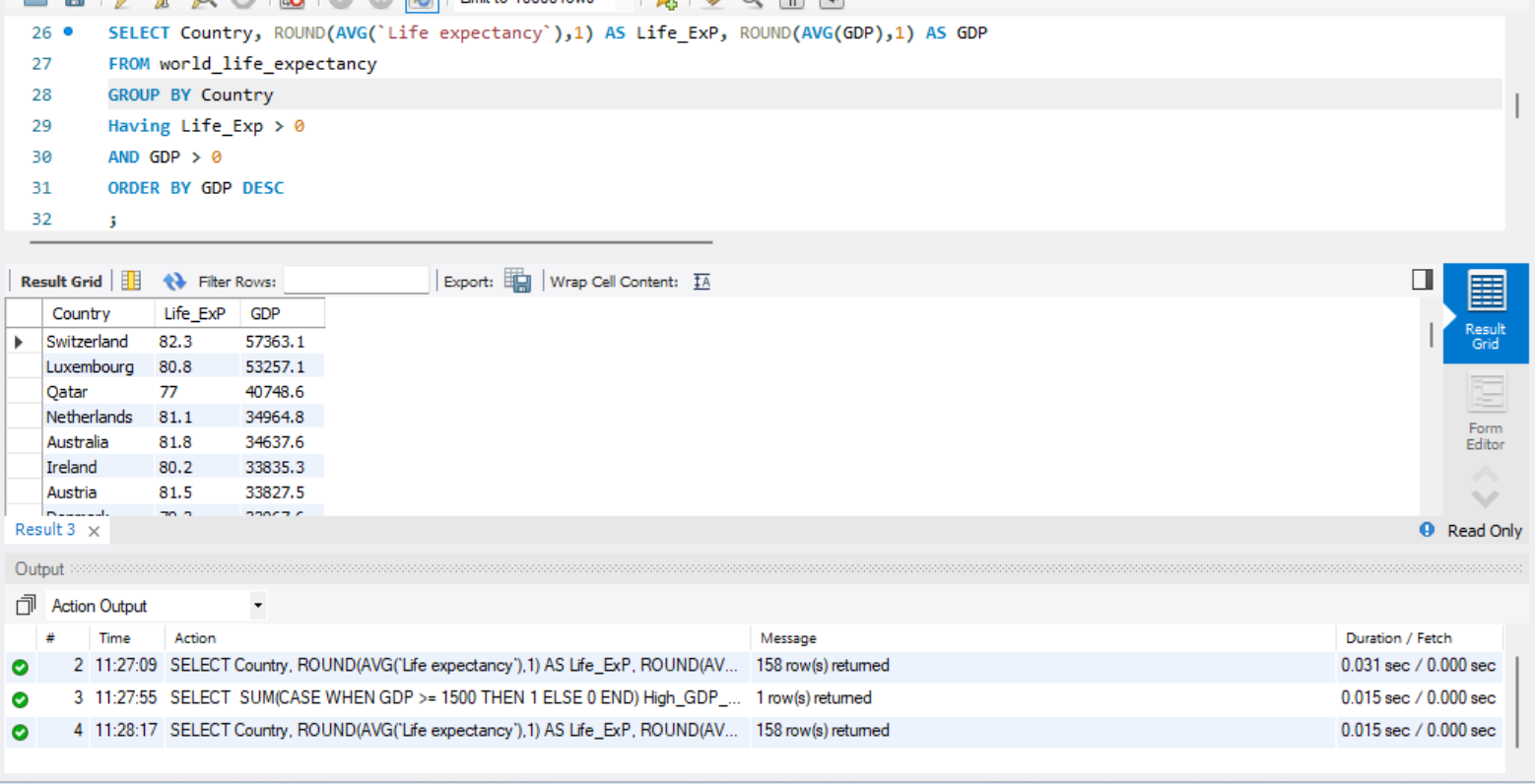The height and width of the screenshot is (784, 1535).
Task: Export recordset using the save-grid icon
Action: tap(517, 281)
